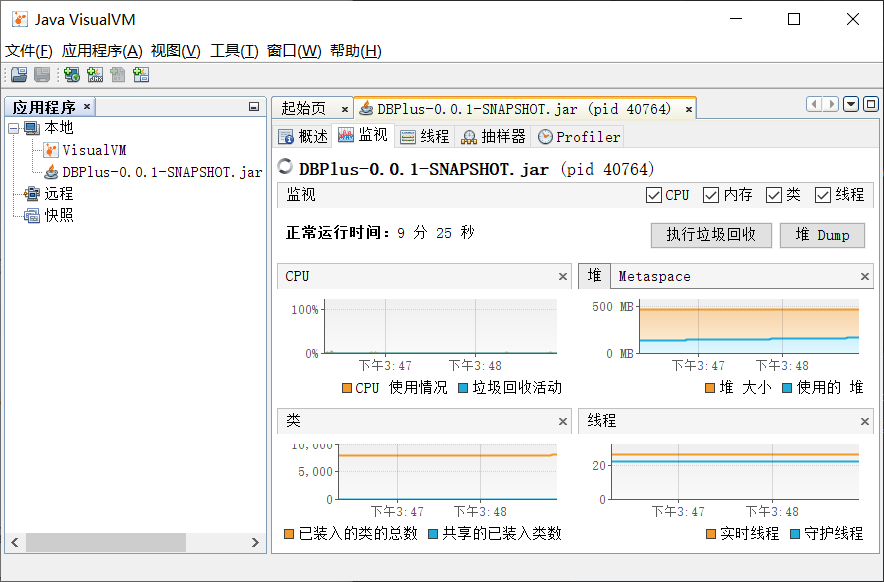Close the 应用程序 panel tab
884x582 pixels.
pyautogui.click(x=87, y=106)
